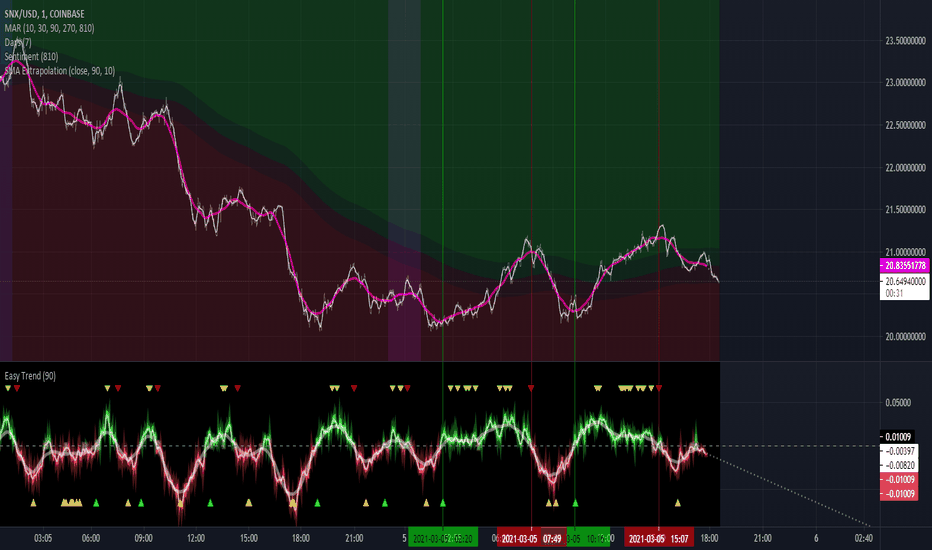932x550 pixels.
Task: Click the SMA Extrapolation (close, 90, 10) label
Action: point(59,71)
